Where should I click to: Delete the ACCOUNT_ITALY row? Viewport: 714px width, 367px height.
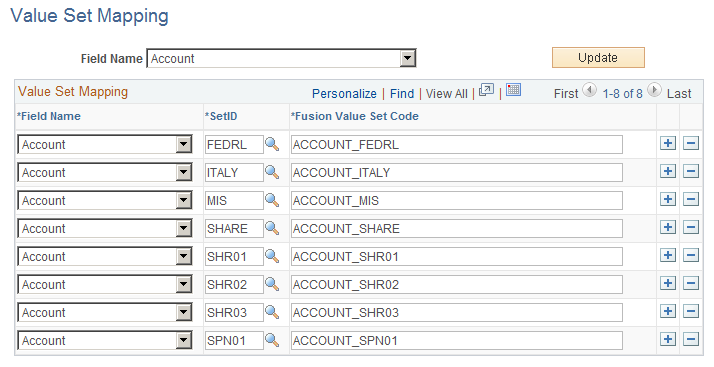coord(691,172)
